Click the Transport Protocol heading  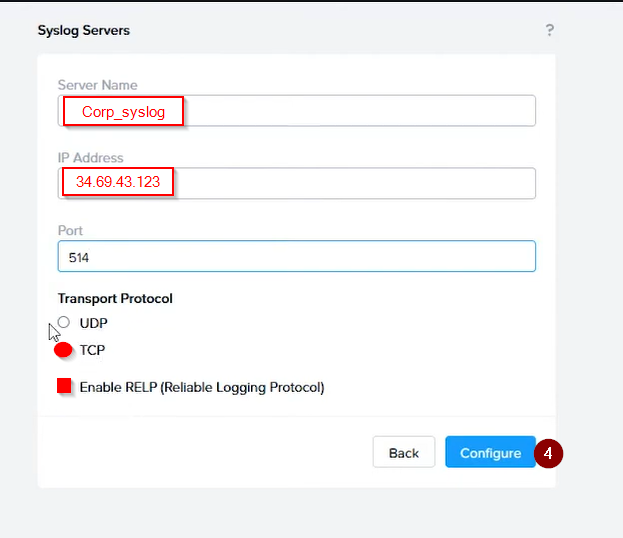click(115, 298)
